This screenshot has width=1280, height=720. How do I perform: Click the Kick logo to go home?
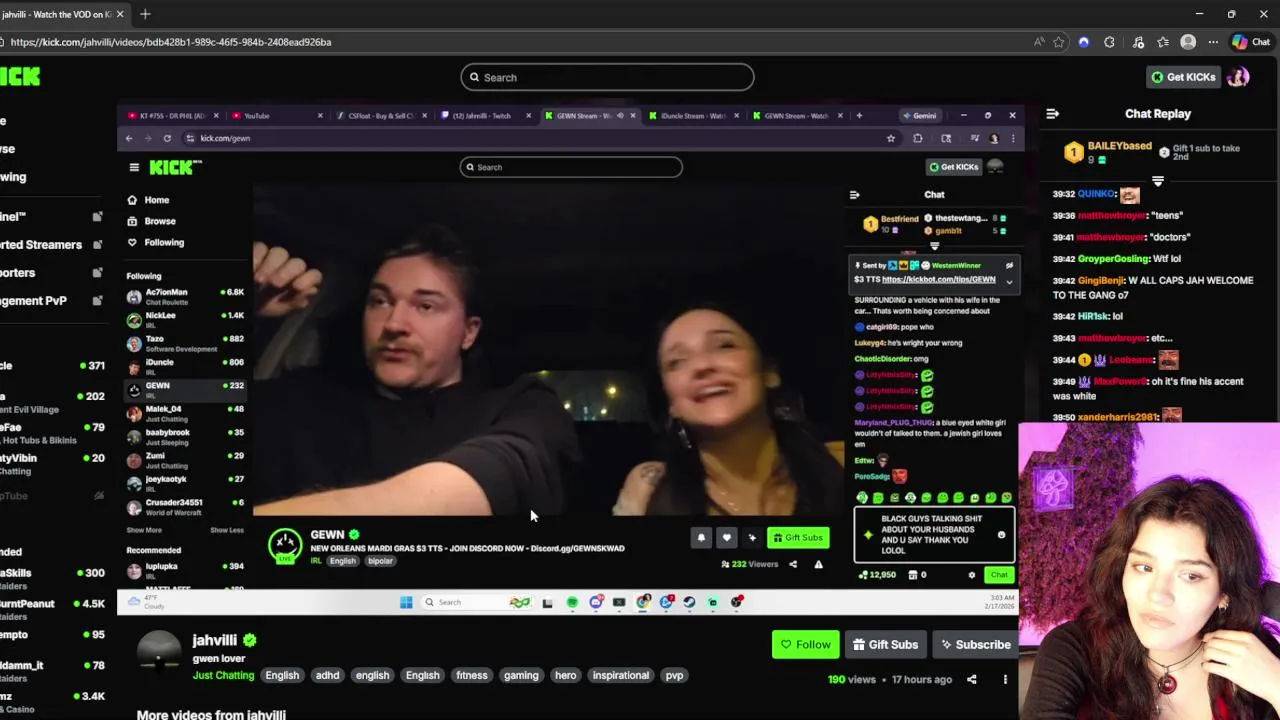pyautogui.click(x=20, y=77)
